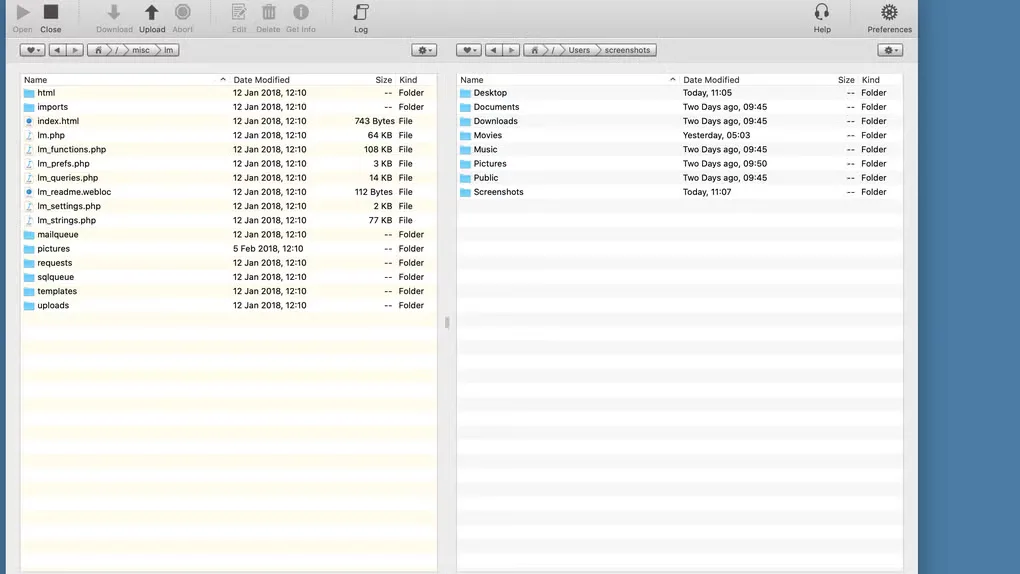Select the 'Public' folder in right pane
The height and width of the screenshot is (574, 1020).
pyautogui.click(x=680, y=178)
